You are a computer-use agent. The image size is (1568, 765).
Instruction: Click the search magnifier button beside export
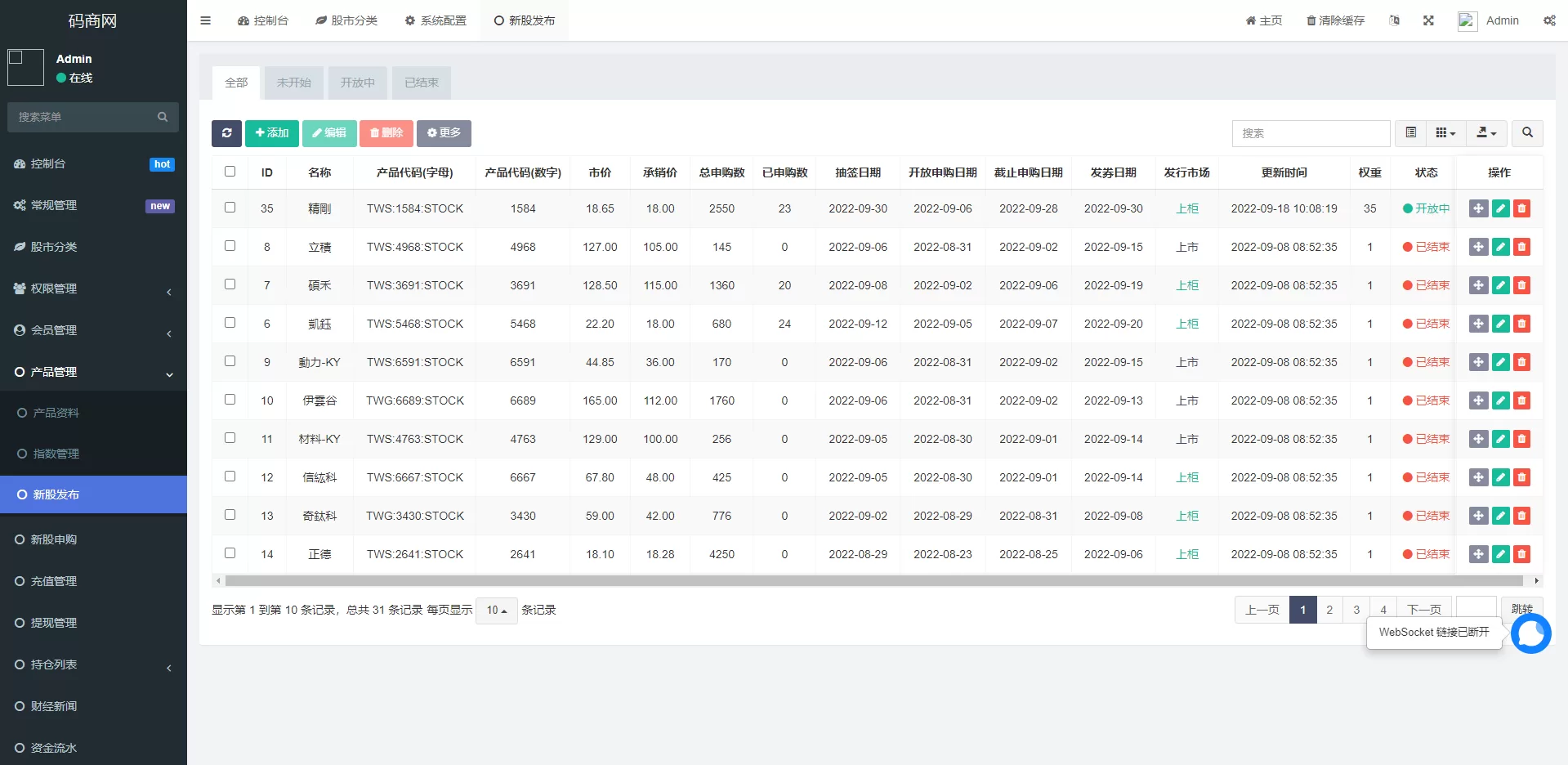coord(1527,132)
